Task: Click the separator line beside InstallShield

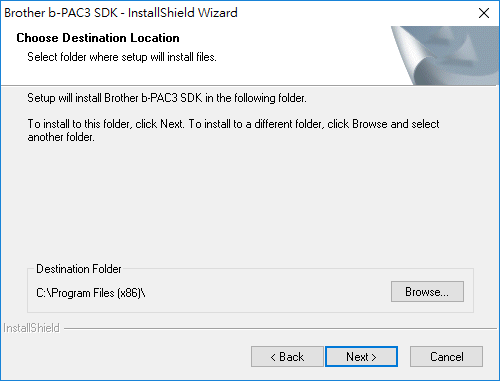Action: pyautogui.click(x=280, y=329)
